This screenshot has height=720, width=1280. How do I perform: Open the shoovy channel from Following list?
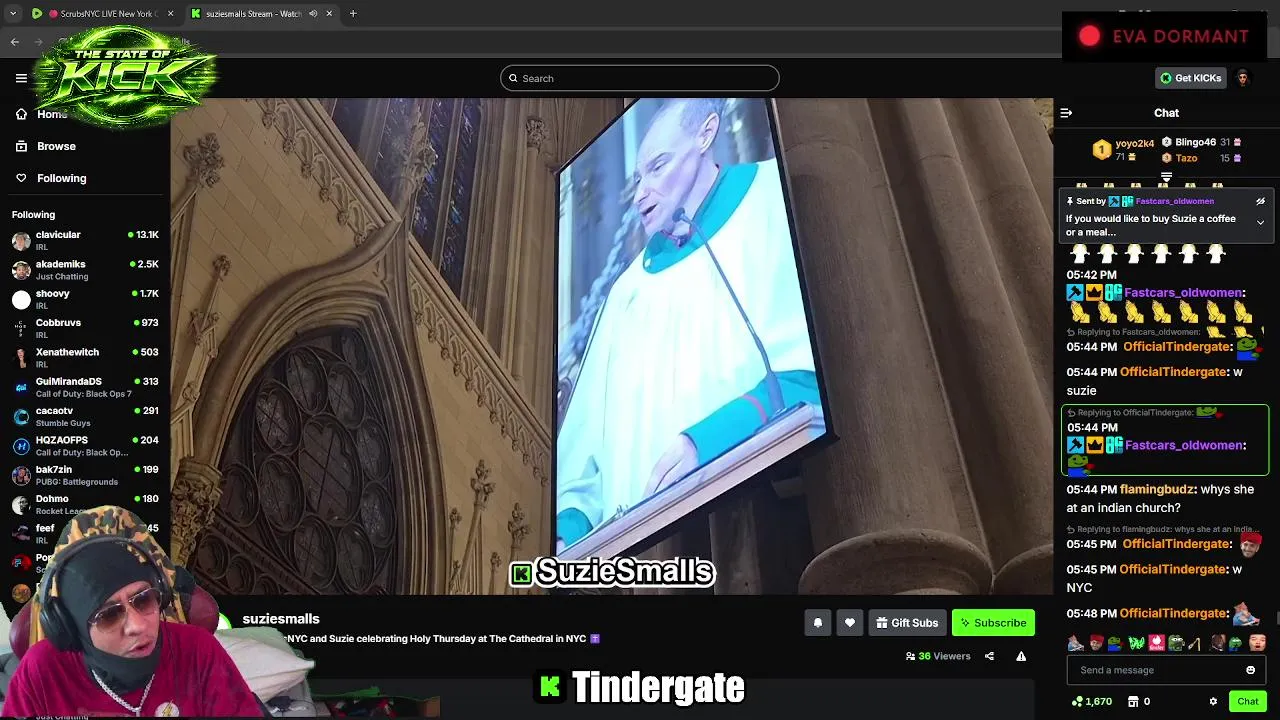pos(86,299)
